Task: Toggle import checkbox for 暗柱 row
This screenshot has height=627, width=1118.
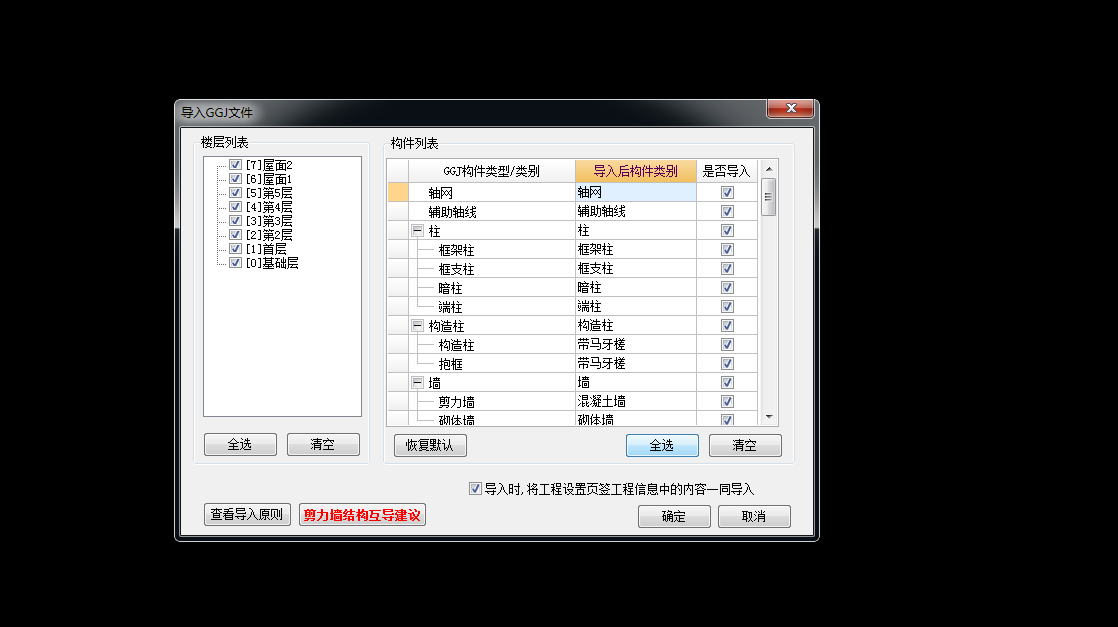Action: point(727,287)
